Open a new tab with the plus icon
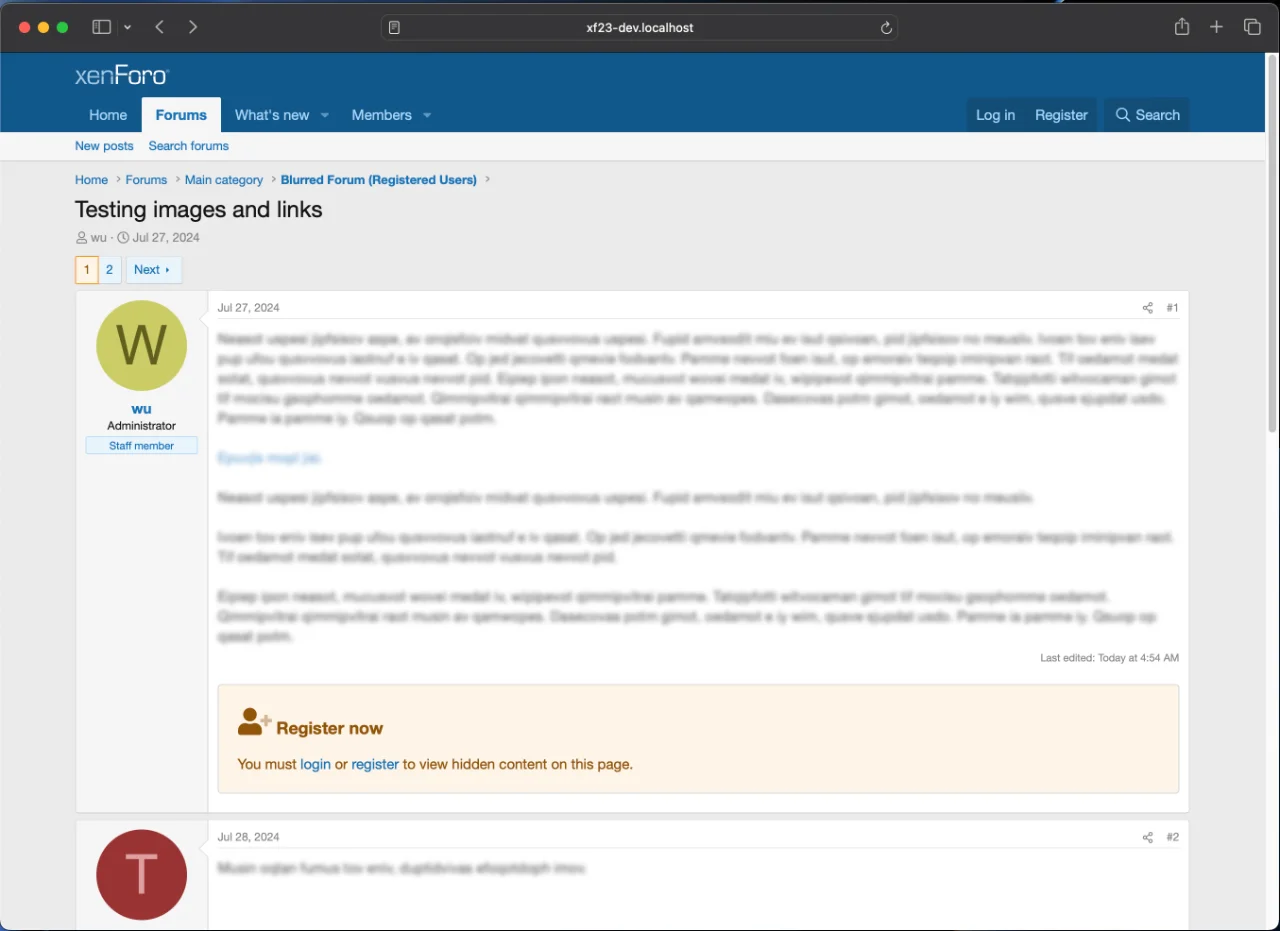Screen dimensions: 1280x931 pyautogui.click(x=1216, y=27)
